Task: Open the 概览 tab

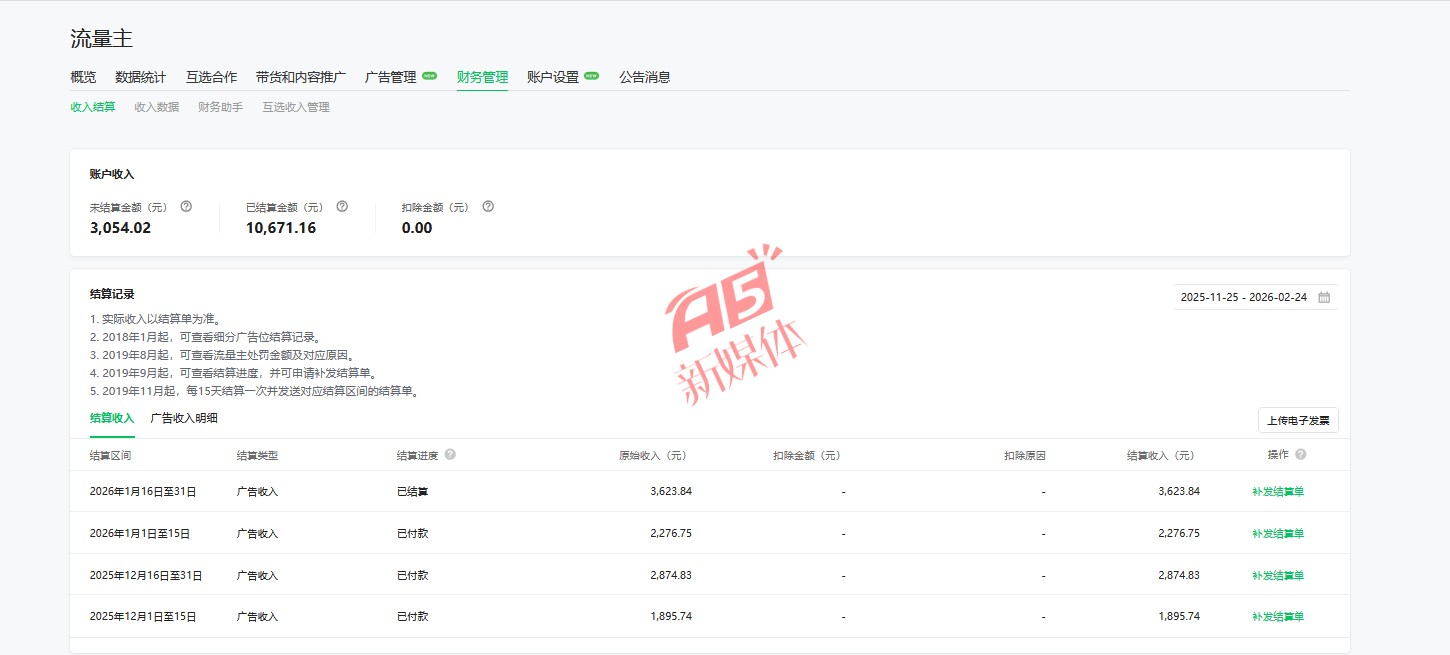Action: [83, 77]
